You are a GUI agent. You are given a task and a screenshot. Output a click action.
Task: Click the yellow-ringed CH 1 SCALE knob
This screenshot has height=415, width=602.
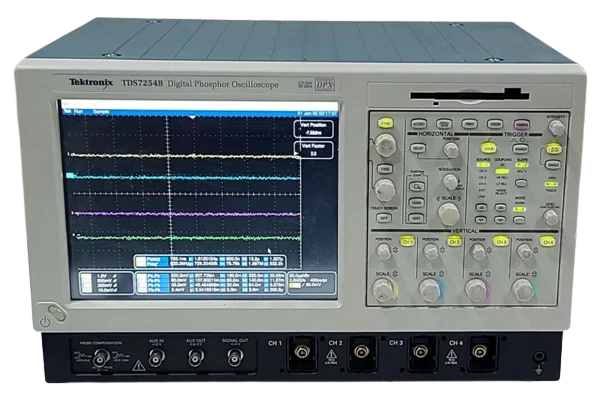tap(383, 289)
